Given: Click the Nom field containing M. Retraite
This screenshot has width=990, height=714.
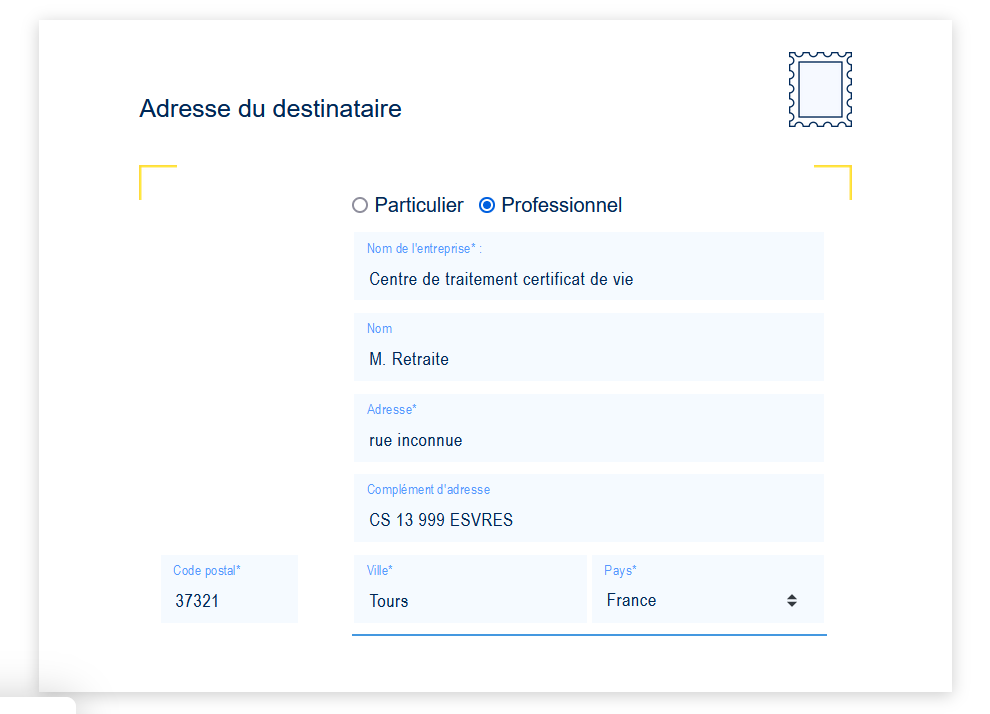Looking at the screenshot, I should 588,347.
